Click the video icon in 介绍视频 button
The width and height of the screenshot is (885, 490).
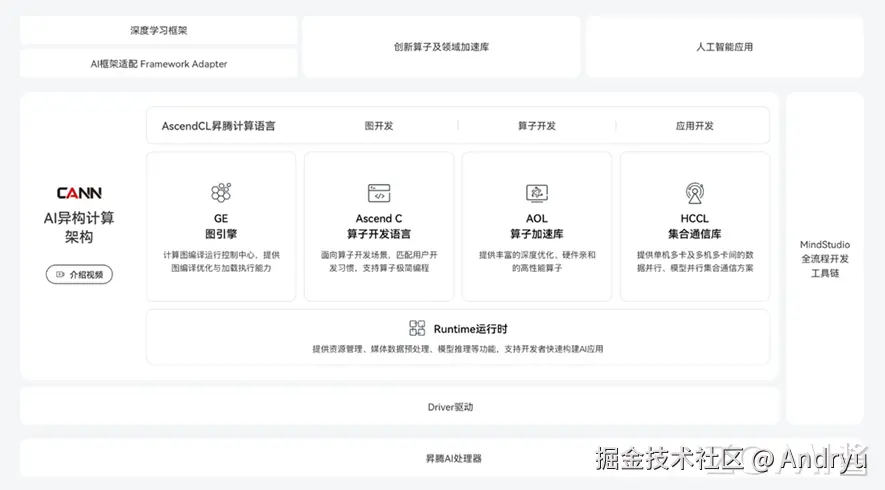(60, 274)
